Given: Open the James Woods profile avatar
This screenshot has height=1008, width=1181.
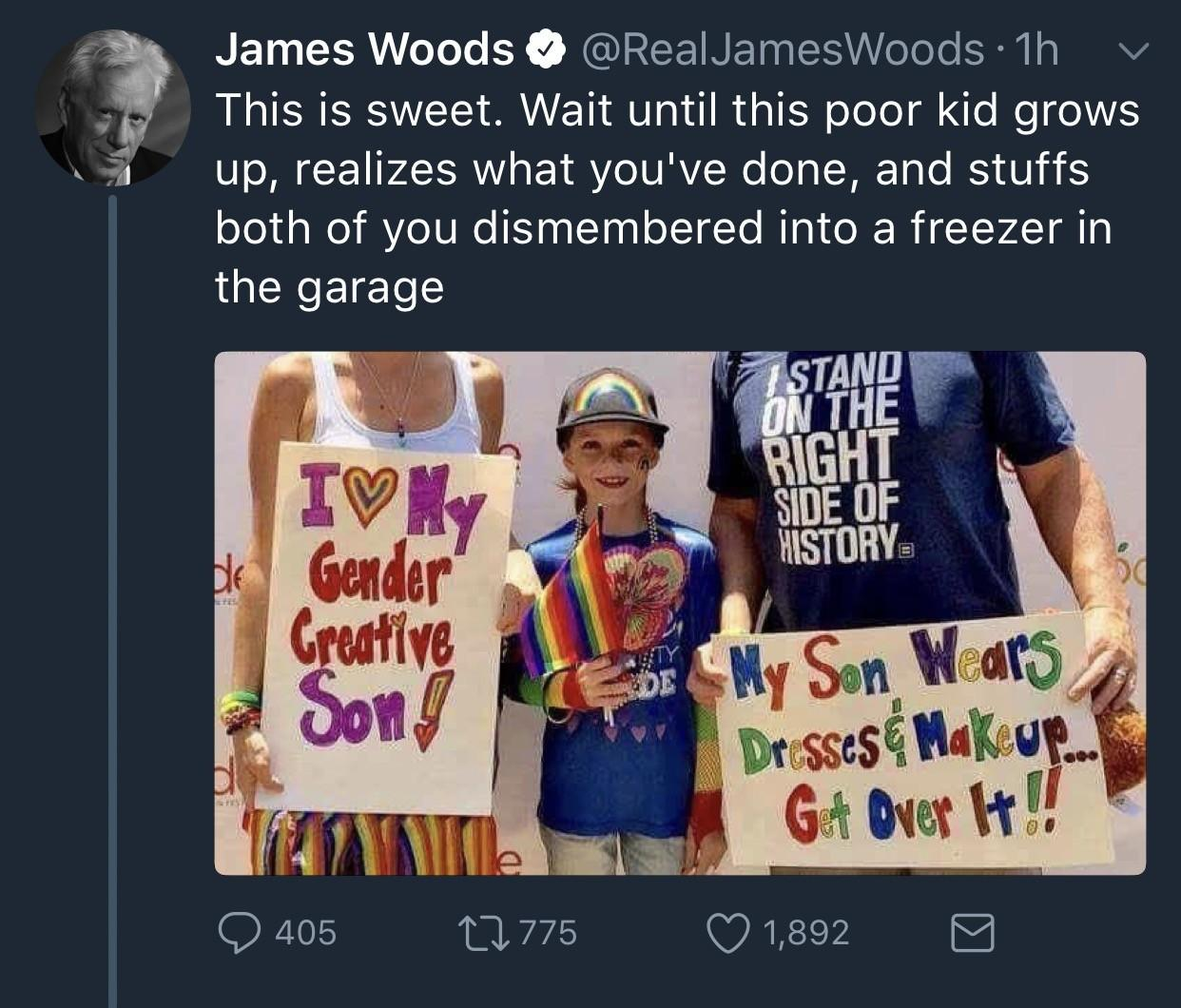Looking at the screenshot, I should click(112, 107).
